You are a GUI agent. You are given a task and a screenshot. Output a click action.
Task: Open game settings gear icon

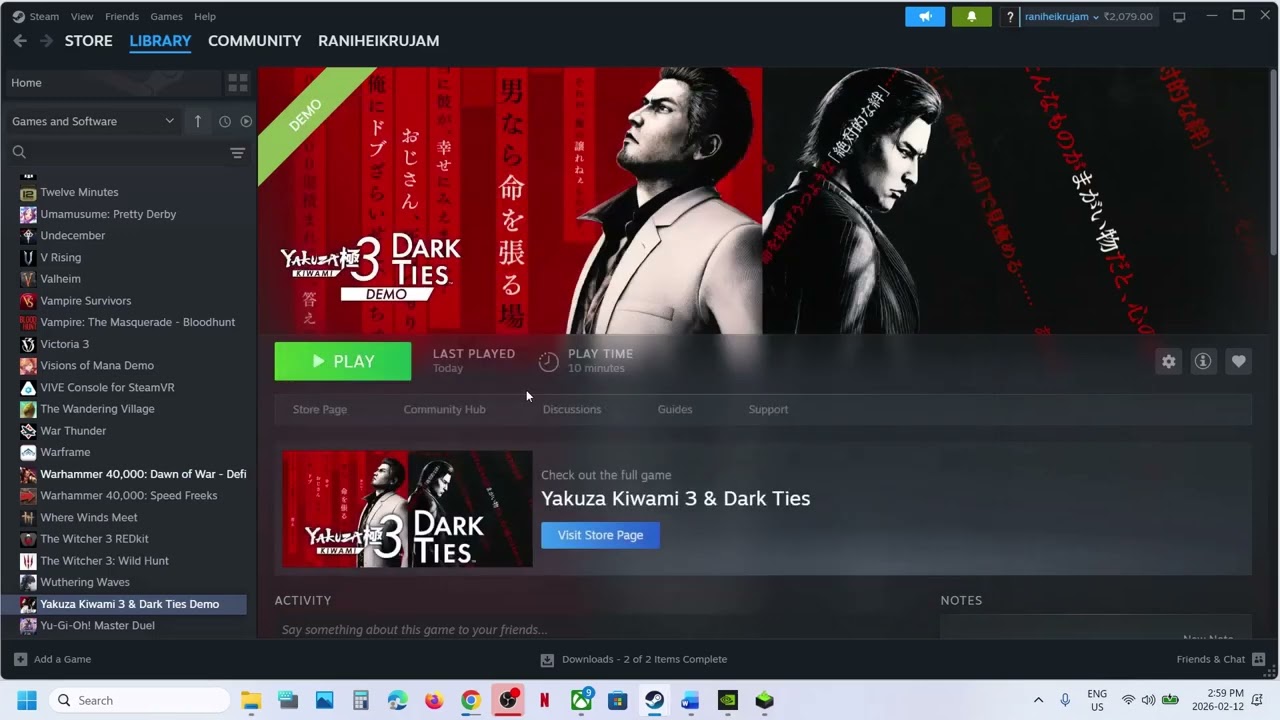click(1168, 362)
